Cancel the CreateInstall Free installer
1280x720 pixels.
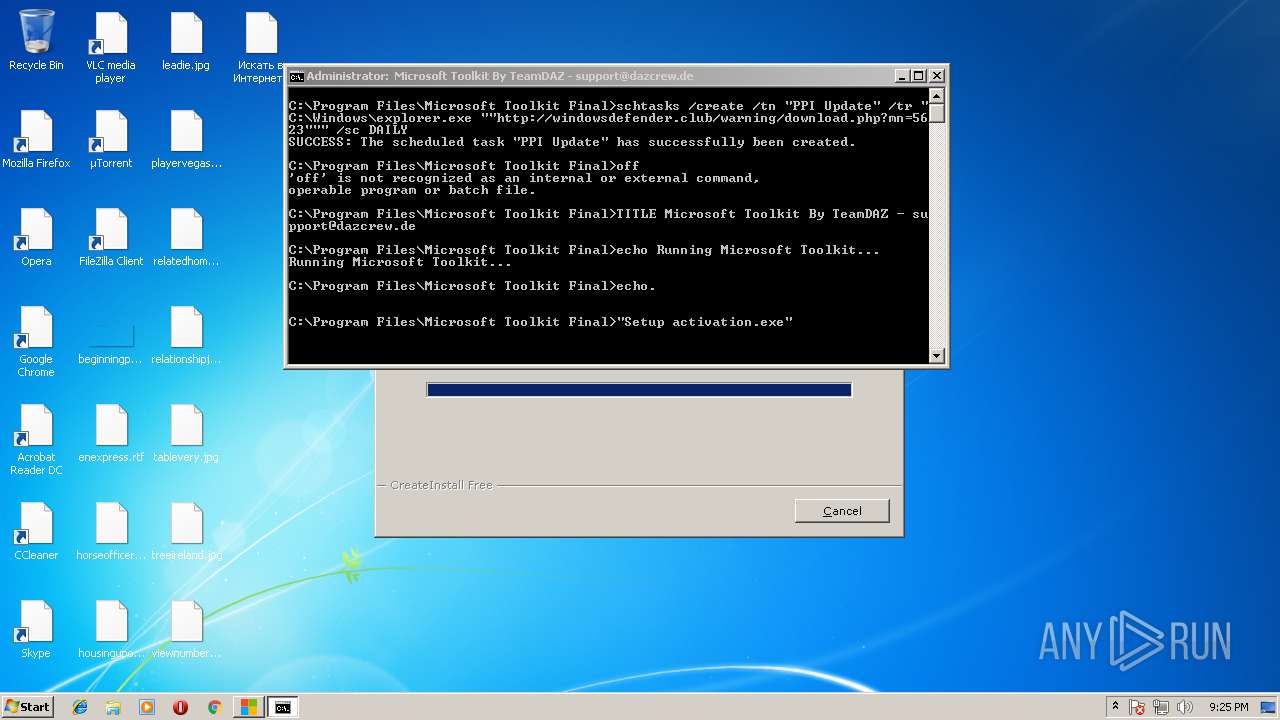point(842,511)
